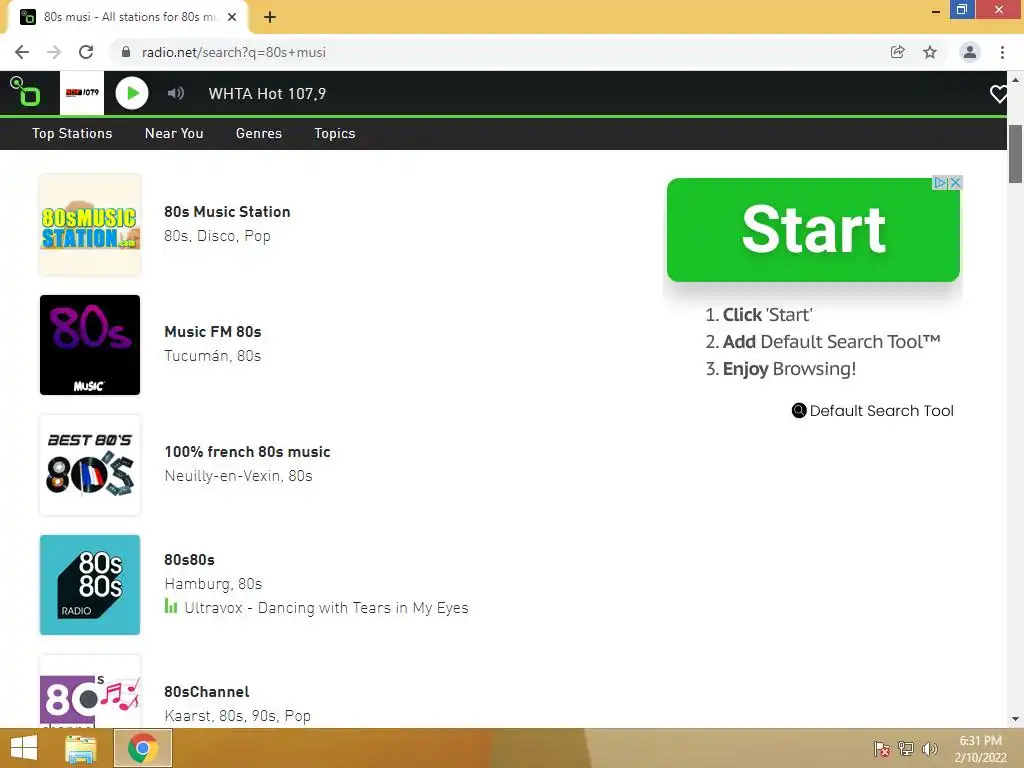Screen dimensions: 1024x768
Task: Open system volume tray icon
Action: [x=930, y=749]
